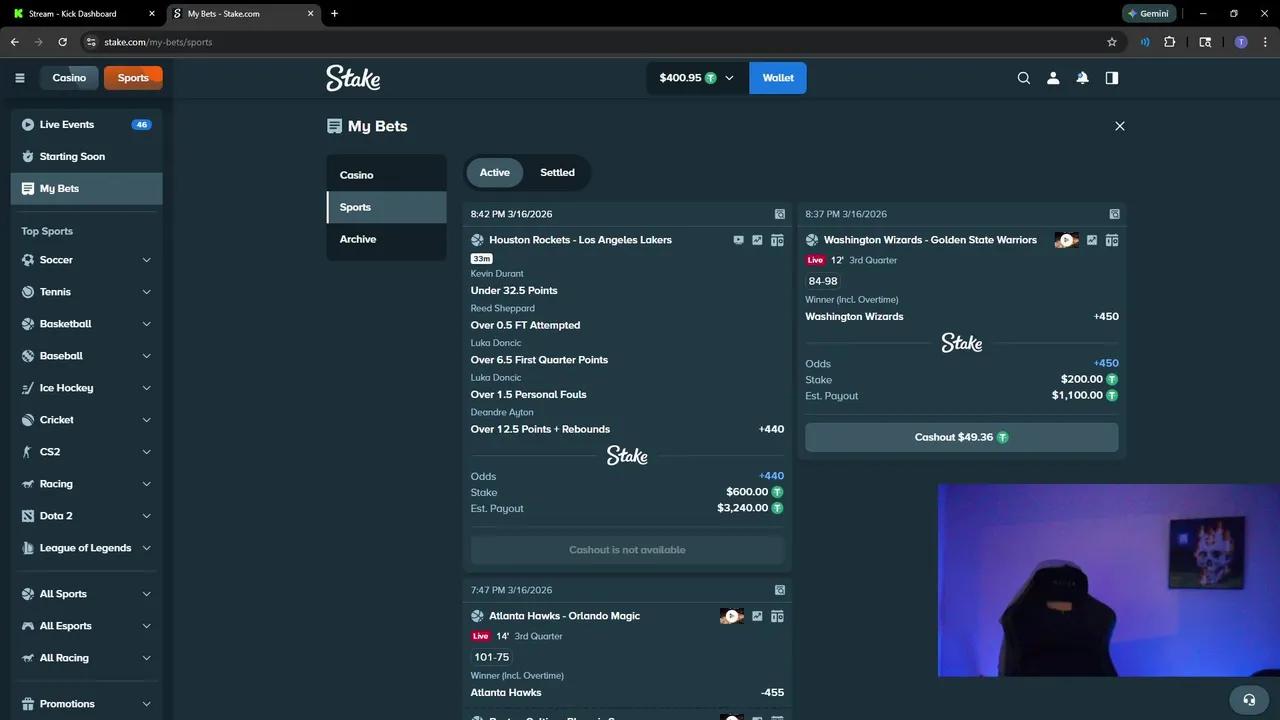Open live support headset button

(x=1249, y=700)
